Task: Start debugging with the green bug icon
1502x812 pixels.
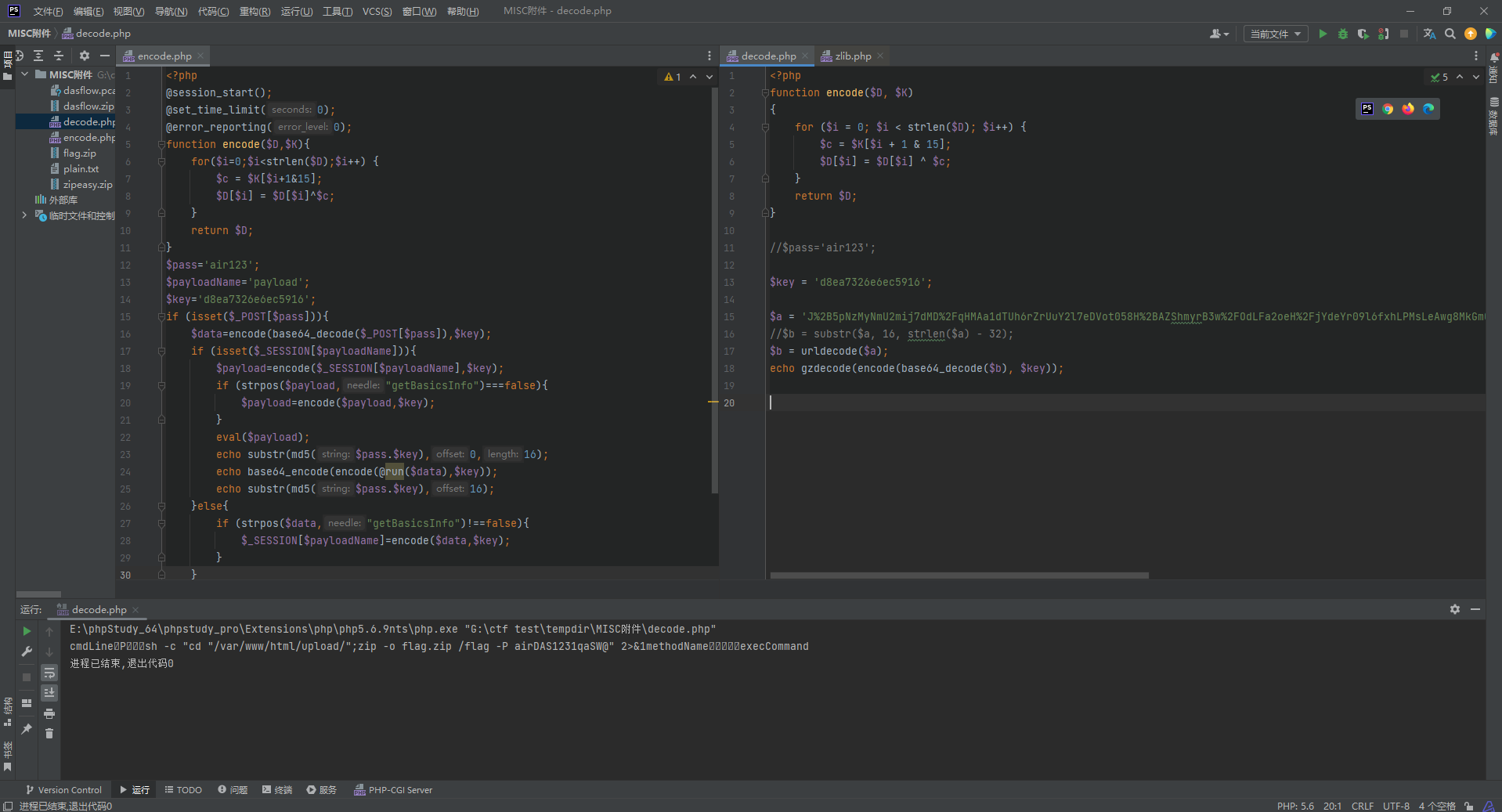Action: 1343,34
